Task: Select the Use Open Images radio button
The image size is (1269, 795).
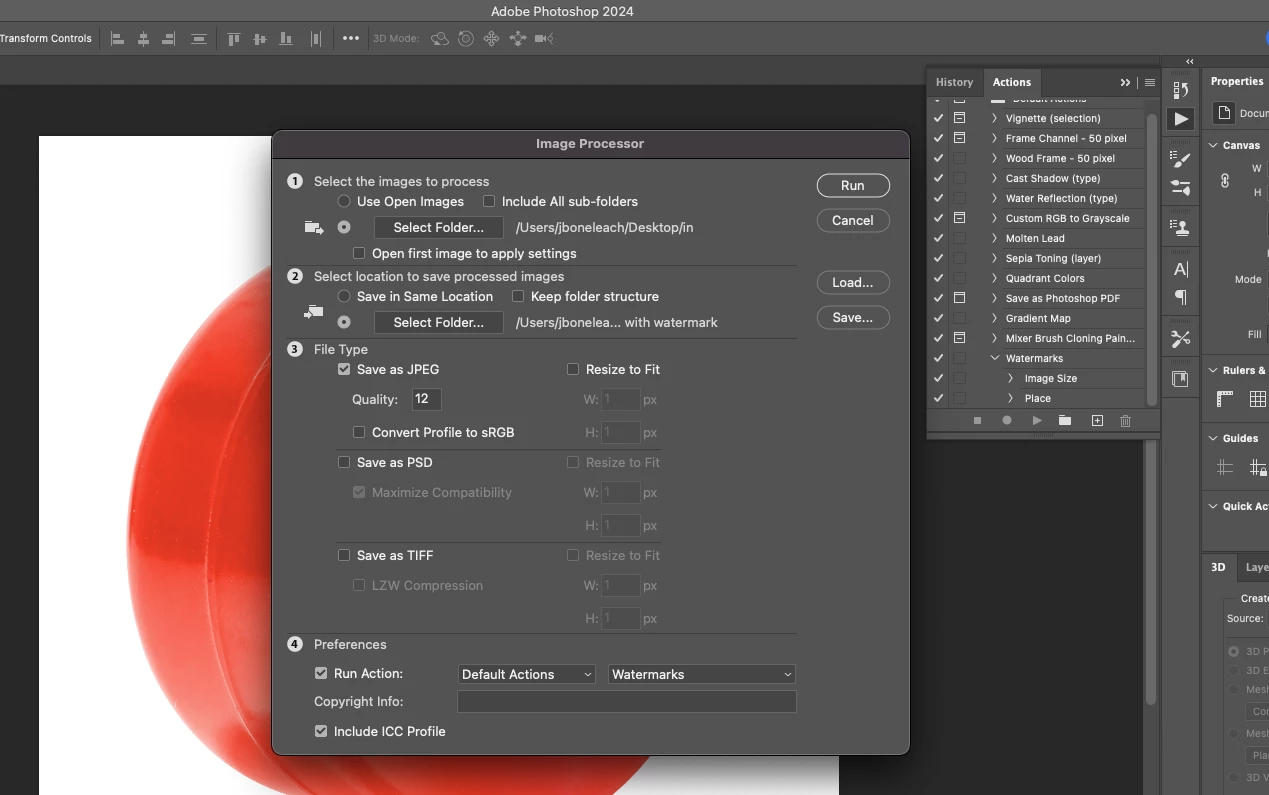Action: point(344,201)
